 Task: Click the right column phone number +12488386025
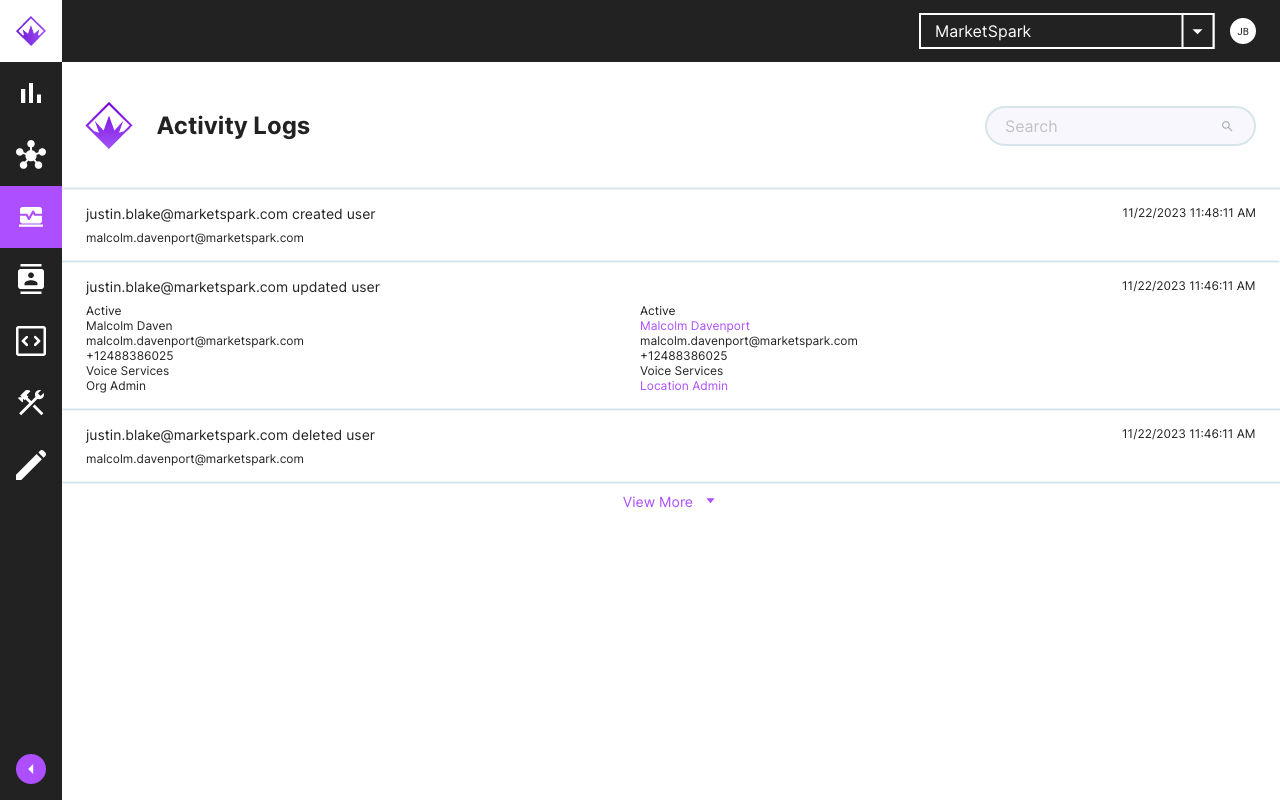click(684, 356)
